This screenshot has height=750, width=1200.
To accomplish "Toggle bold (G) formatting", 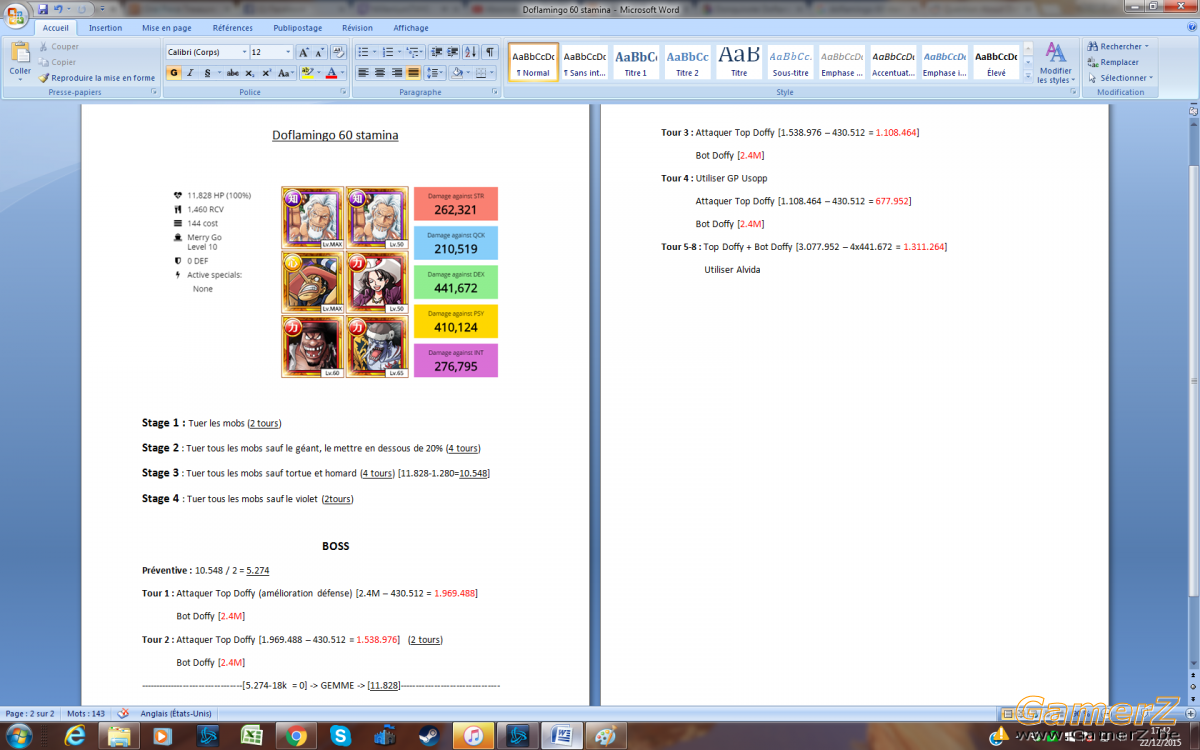I will pyautogui.click(x=174, y=73).
